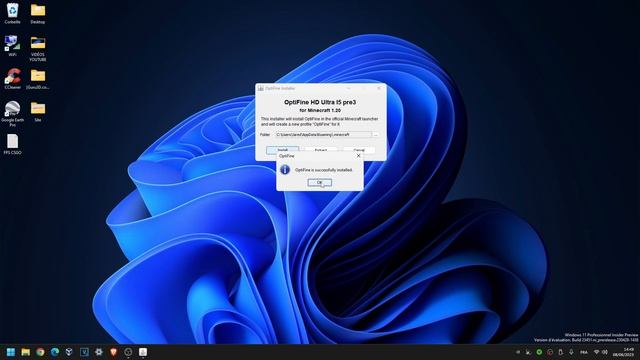Open the VirtualBox cube taskbar icon
Viewport: 640px width, 360px height.
(69, 352)
